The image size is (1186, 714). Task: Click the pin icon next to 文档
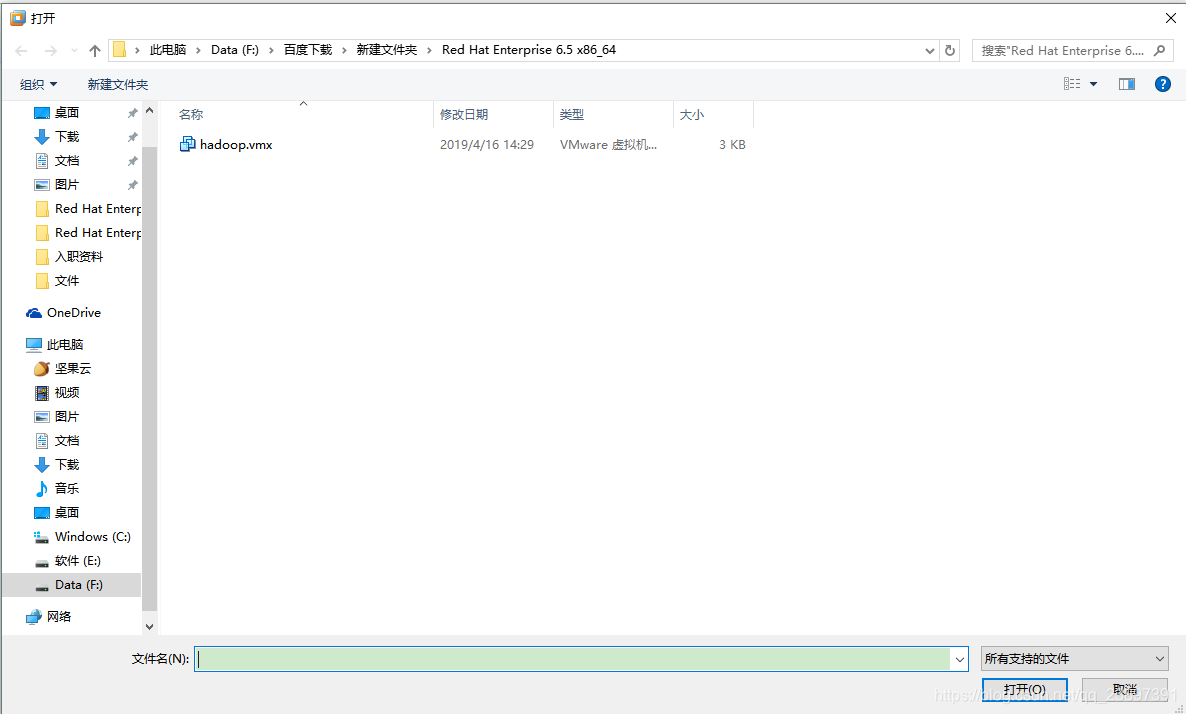[132, 161]
